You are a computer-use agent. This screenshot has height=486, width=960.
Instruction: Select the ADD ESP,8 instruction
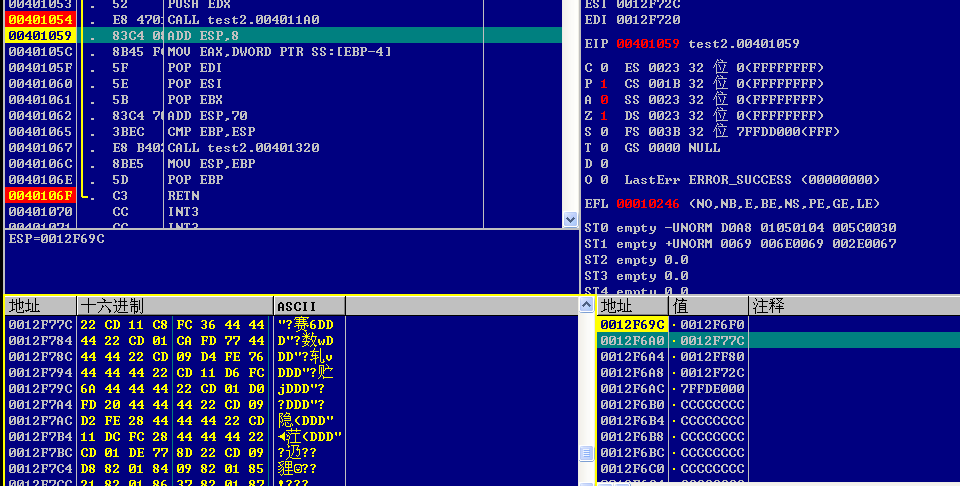[x=203, y=36]
